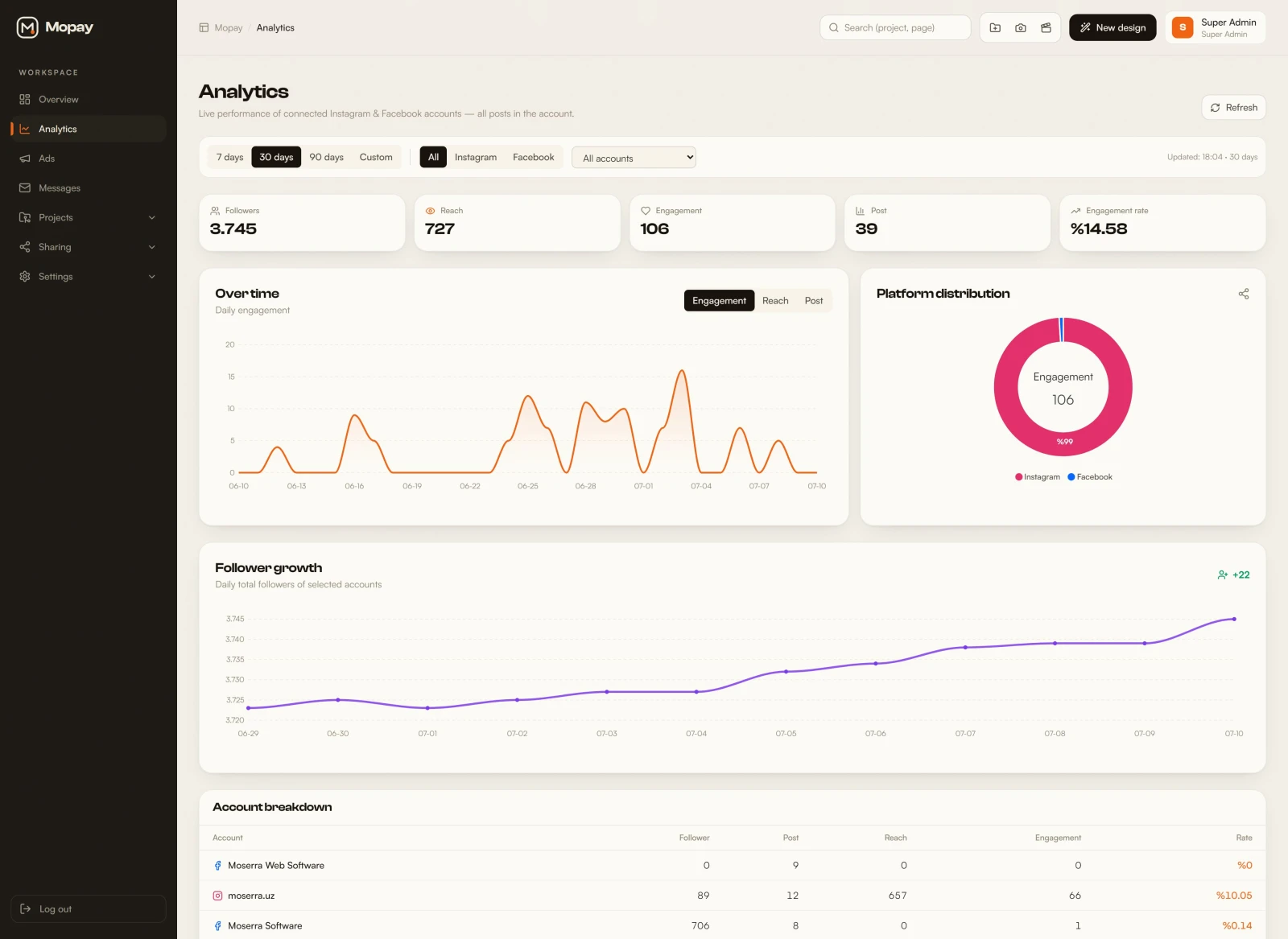This screenshot has height=939, width=1288.
Task: Click the Post bar-chart icon
Action: pos(861,211)
